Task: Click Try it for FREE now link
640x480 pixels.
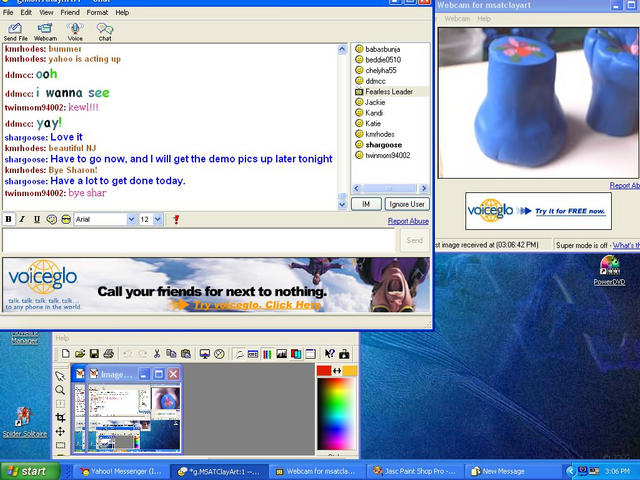Action: tap(570, 211)
